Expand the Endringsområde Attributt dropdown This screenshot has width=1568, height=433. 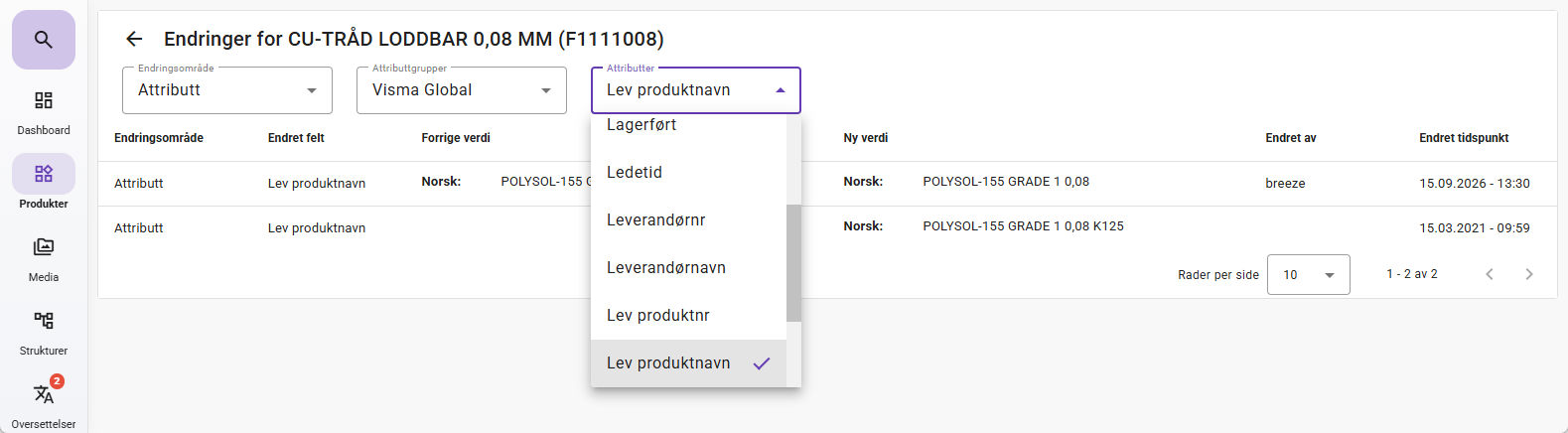(227, 90)
